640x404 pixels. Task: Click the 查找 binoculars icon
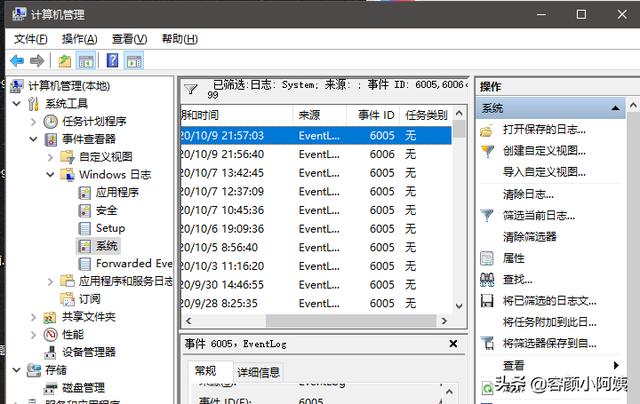click(487, 280)
